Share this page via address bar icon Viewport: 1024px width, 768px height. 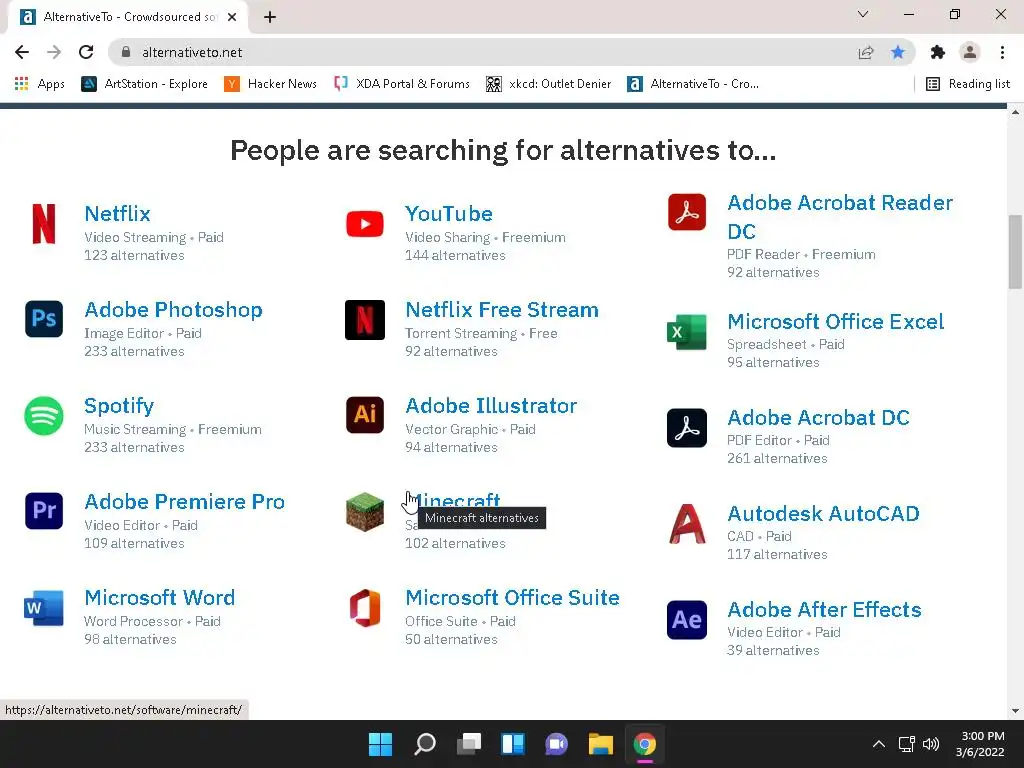866,52
